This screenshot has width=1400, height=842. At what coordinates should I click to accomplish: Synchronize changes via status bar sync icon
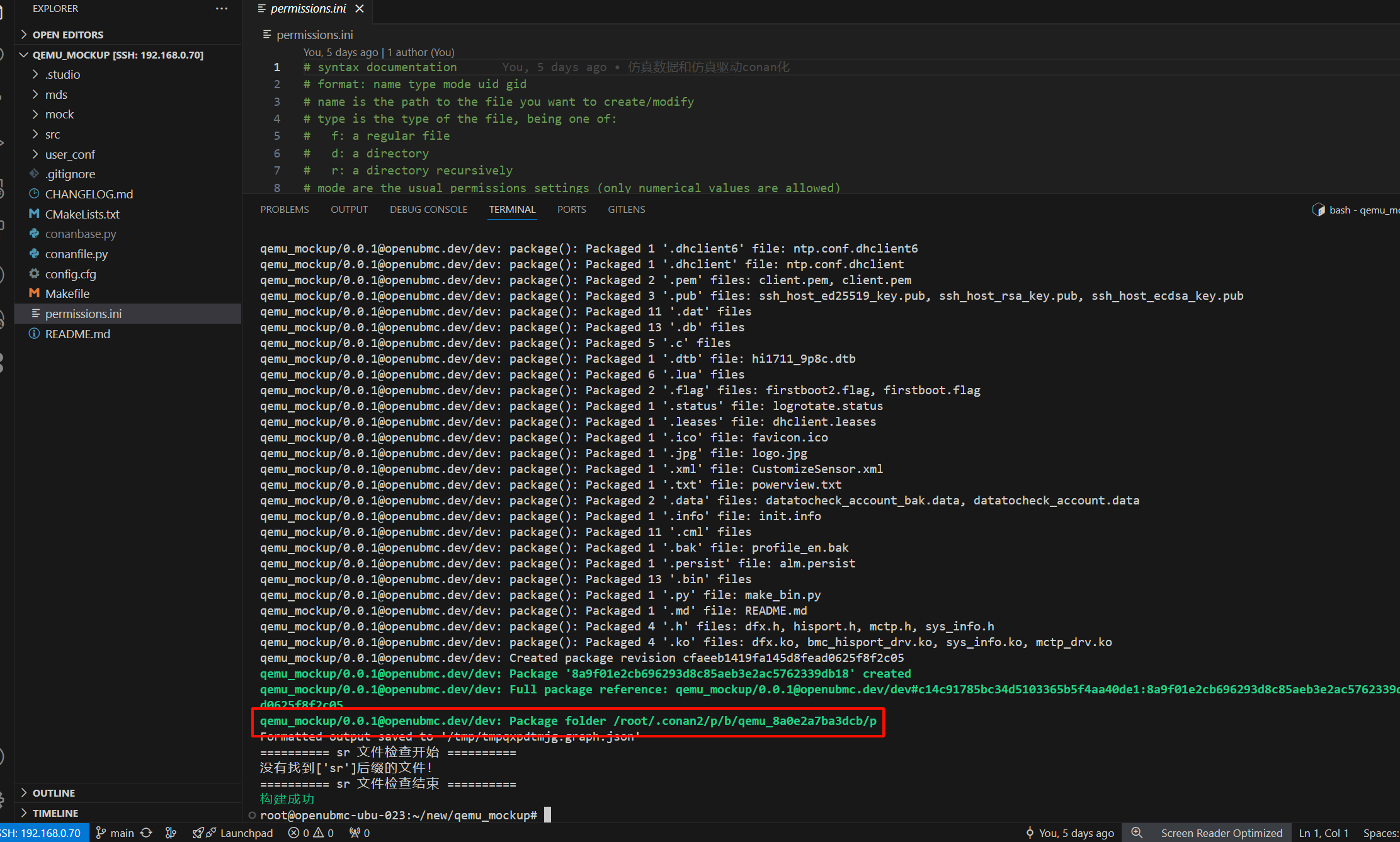pyautogui.click(x=146, y=833)
